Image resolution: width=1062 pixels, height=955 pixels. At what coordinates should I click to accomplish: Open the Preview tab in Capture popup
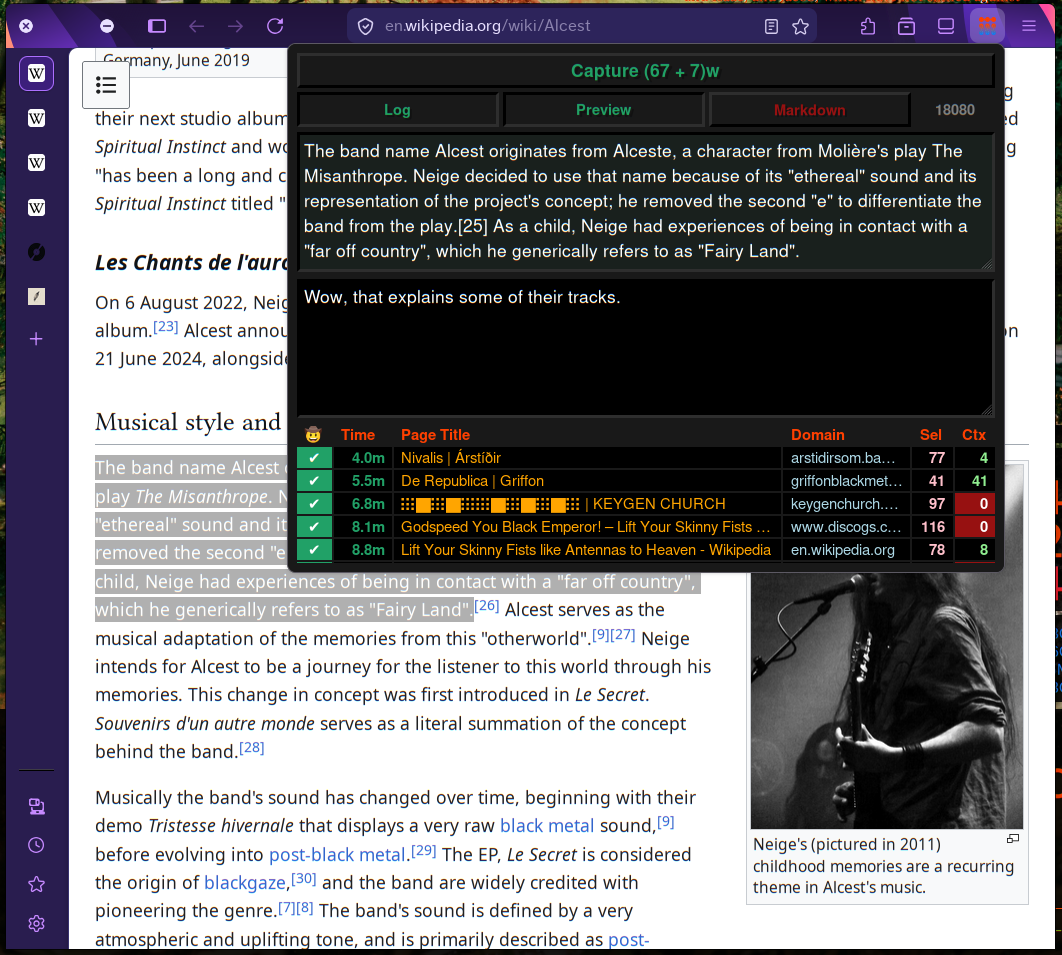[603, 109]
